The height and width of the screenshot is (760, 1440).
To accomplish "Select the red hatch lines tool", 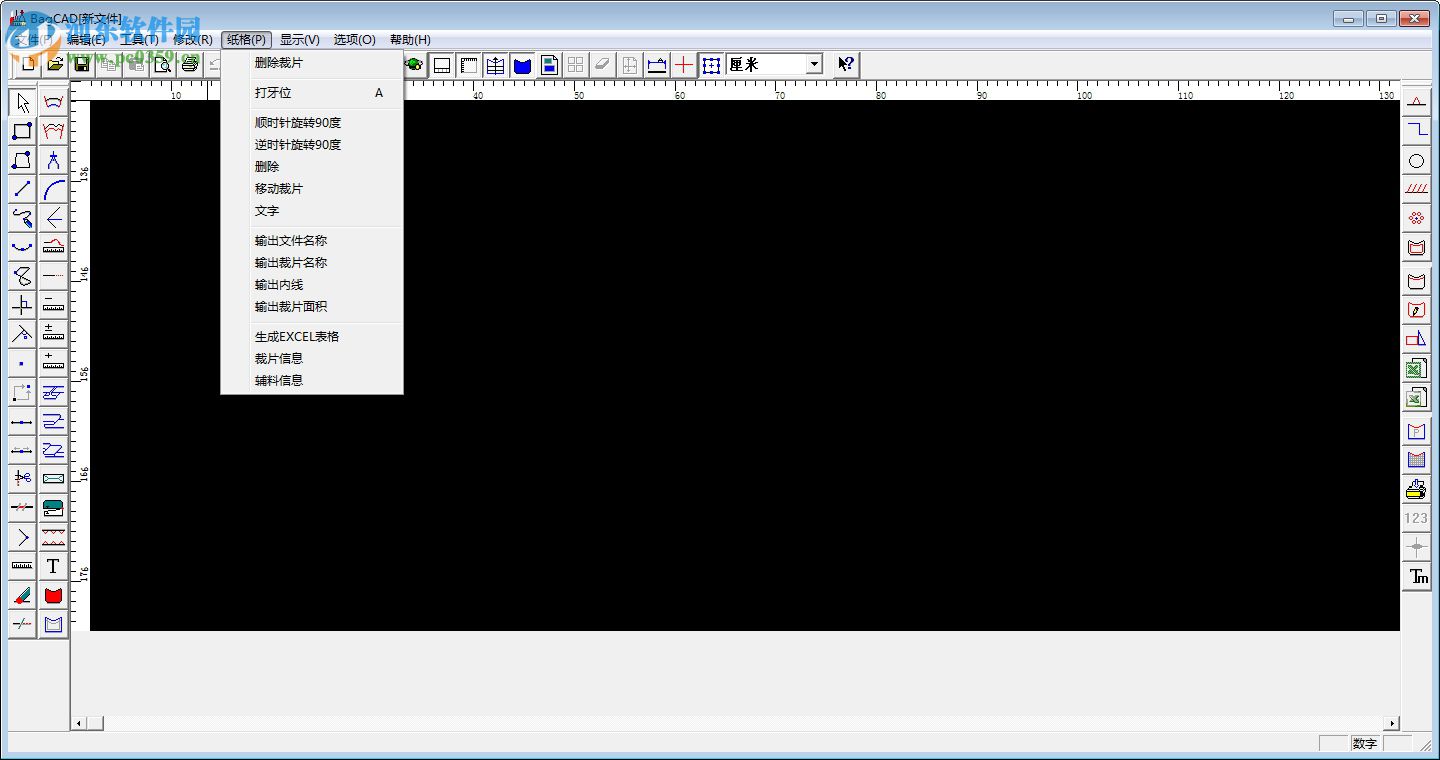I will [1416, 189].
